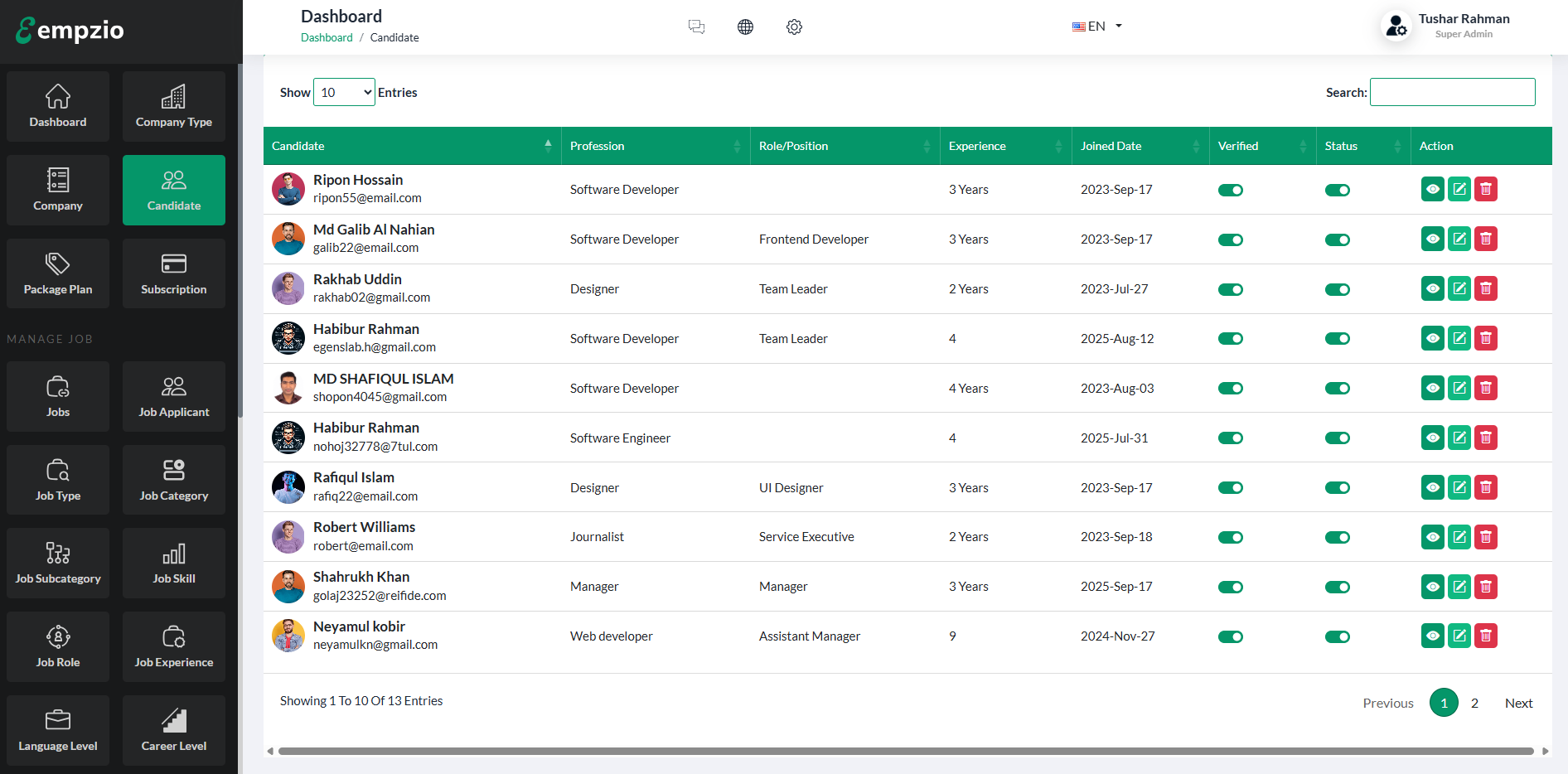
Task: View Ripon Hossain's profile with eye icon
Action: coord(1432,190)
